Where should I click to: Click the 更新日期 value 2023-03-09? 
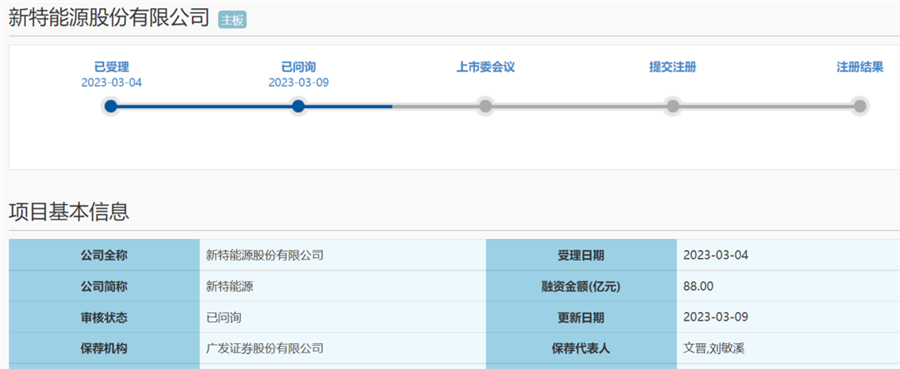click(716, 317)
